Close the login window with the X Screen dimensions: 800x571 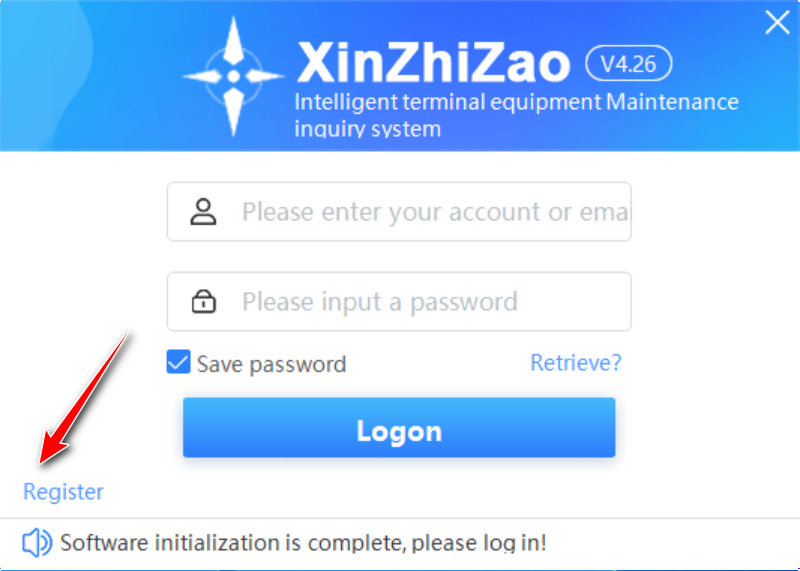(777, 22)
